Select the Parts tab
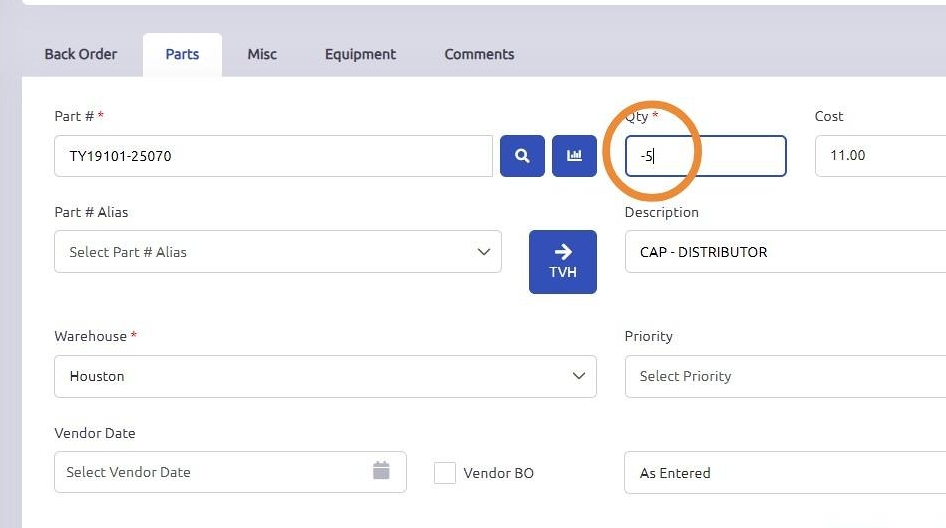The height and width of the screenshot is (528, 946). coord(182,54)
